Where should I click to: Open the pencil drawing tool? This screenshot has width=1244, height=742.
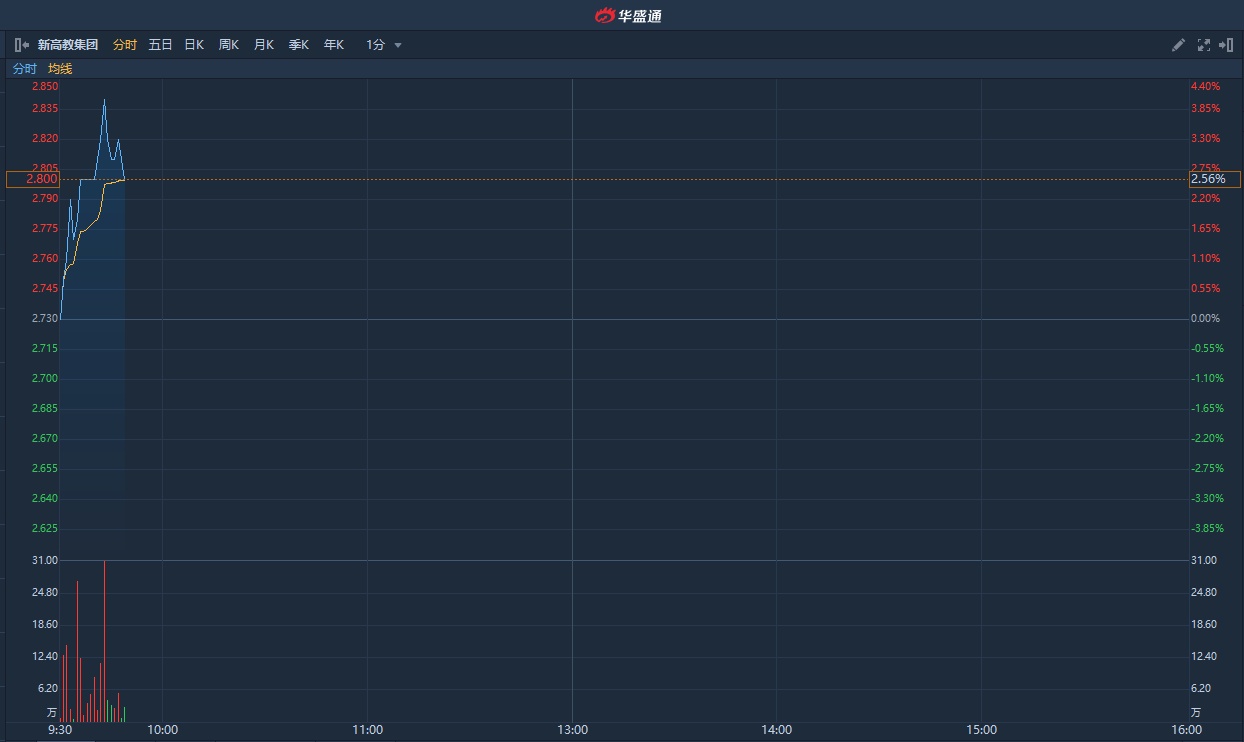pyautogui.click(x=1178, y=45)
